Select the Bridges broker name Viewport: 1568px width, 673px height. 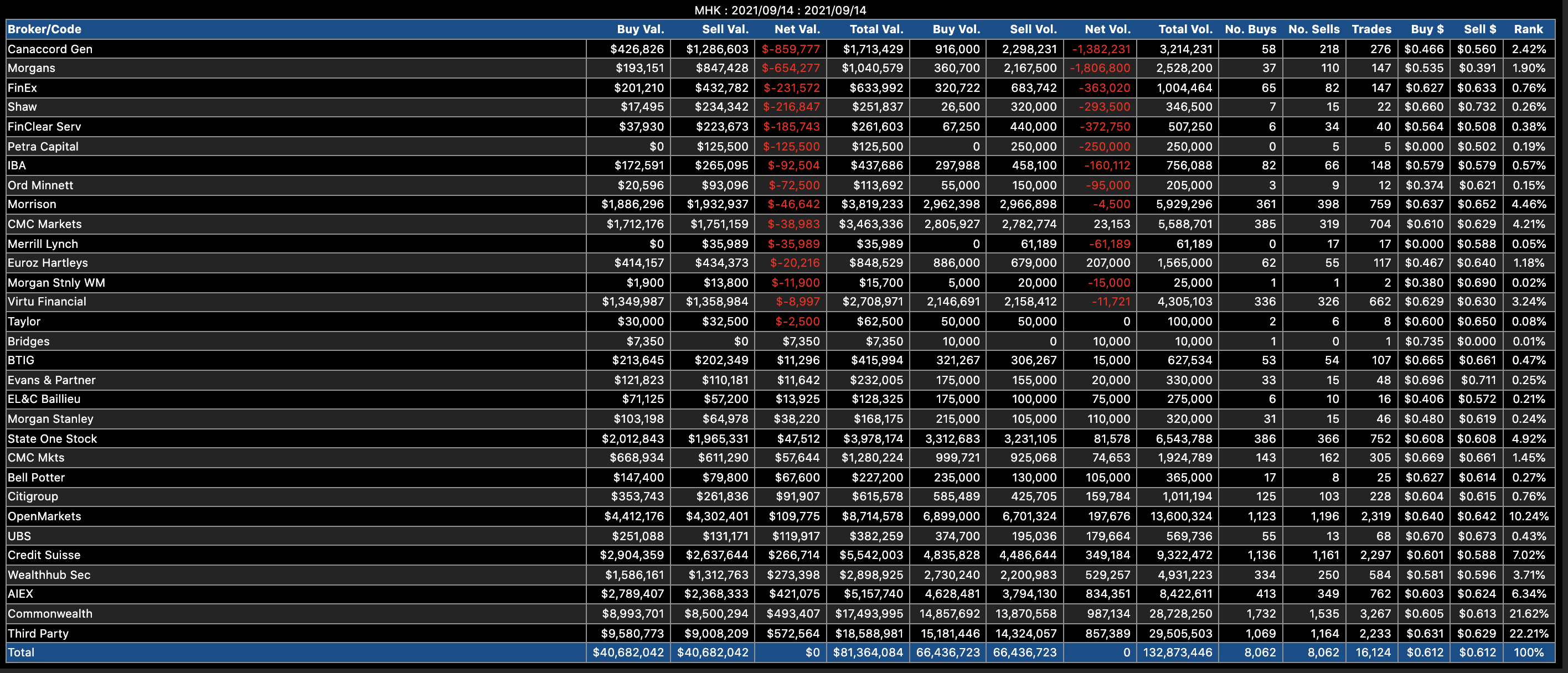[x=28, y=341]
